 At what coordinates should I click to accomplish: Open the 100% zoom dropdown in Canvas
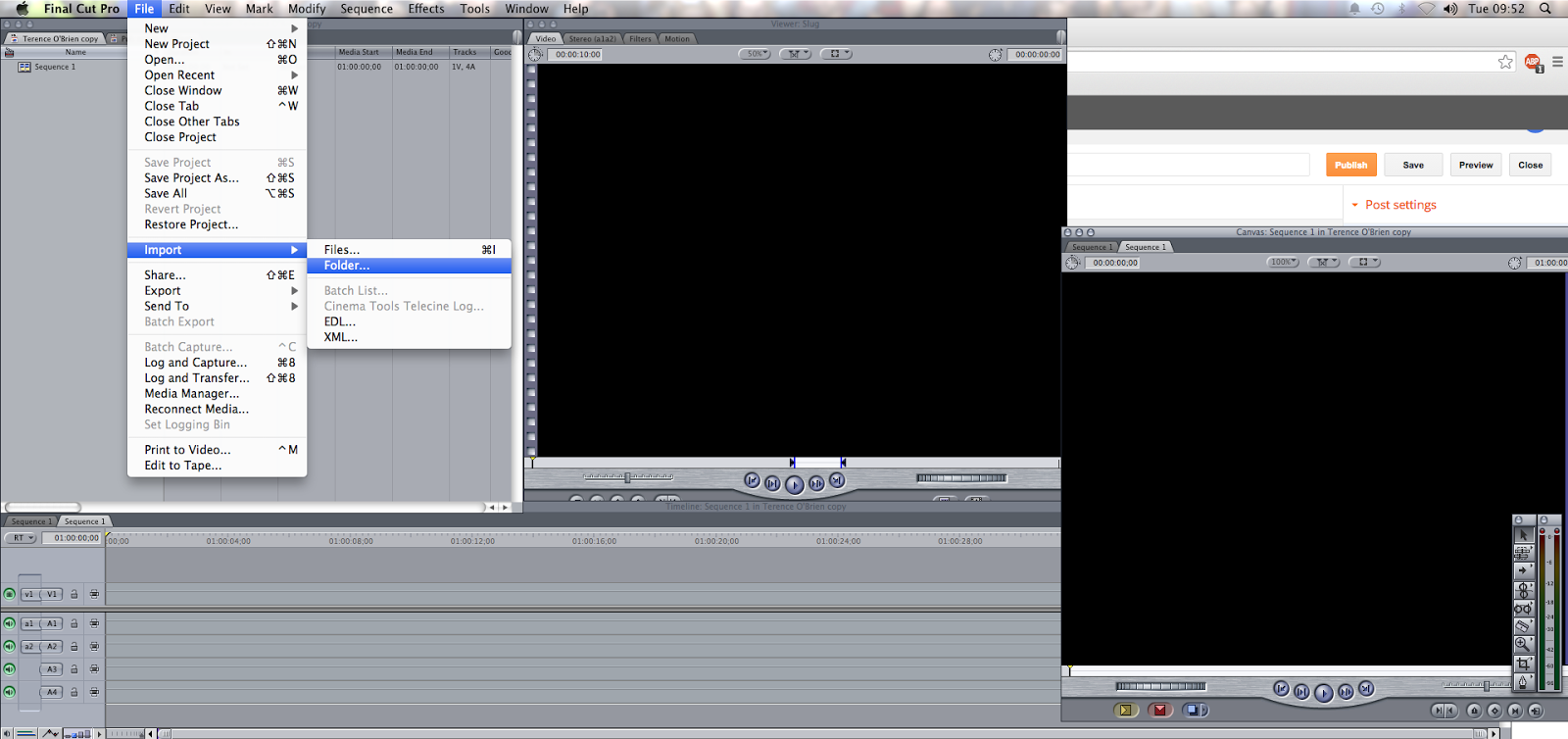pos(1282,263)
